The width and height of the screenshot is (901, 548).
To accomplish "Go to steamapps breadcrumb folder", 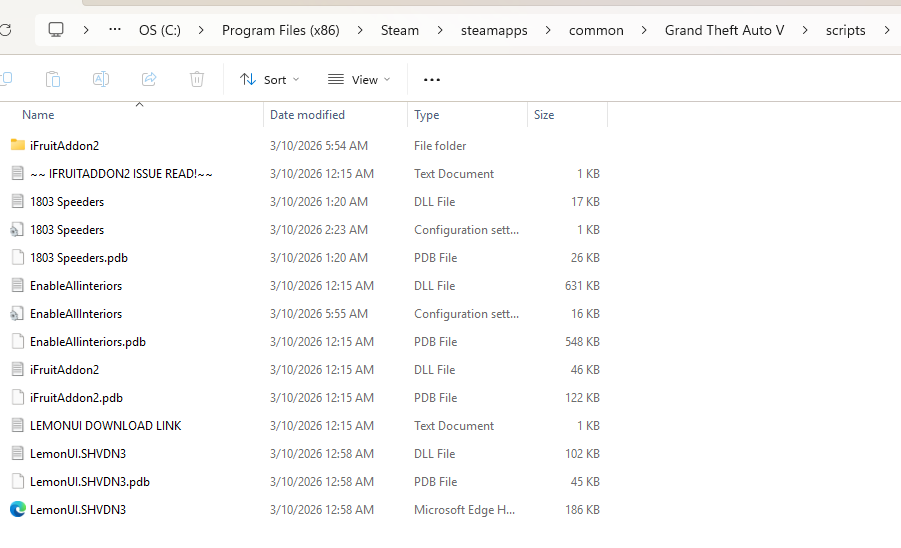I will [x=494, y=30].
